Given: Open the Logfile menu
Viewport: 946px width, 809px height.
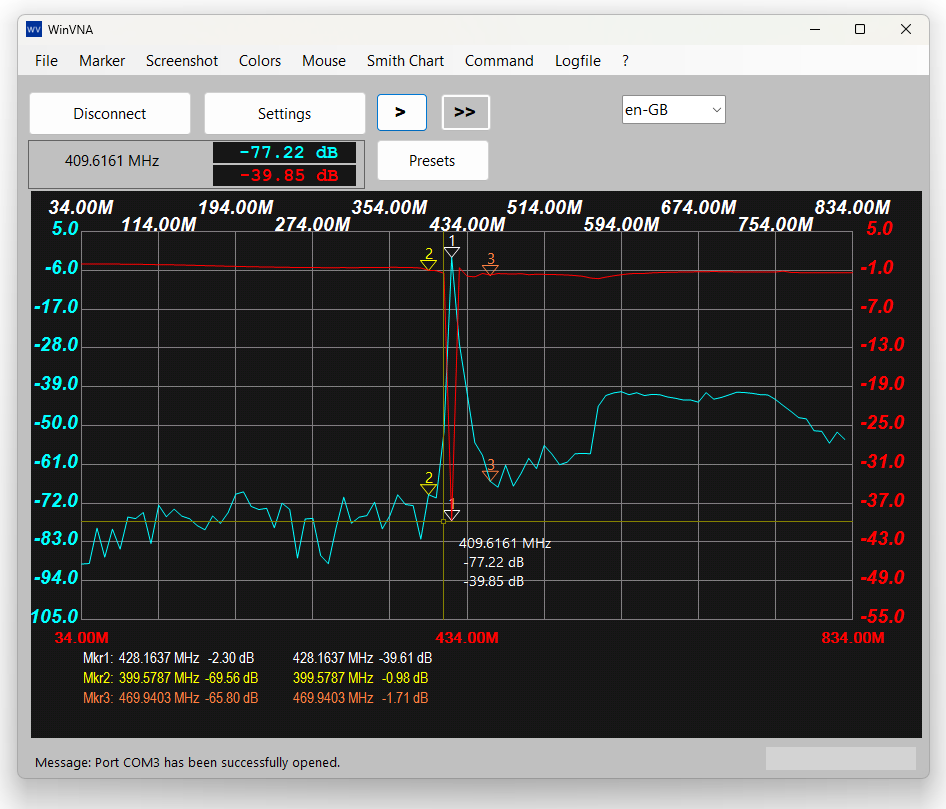Looking at the screenshot, I should pos(578,61).
